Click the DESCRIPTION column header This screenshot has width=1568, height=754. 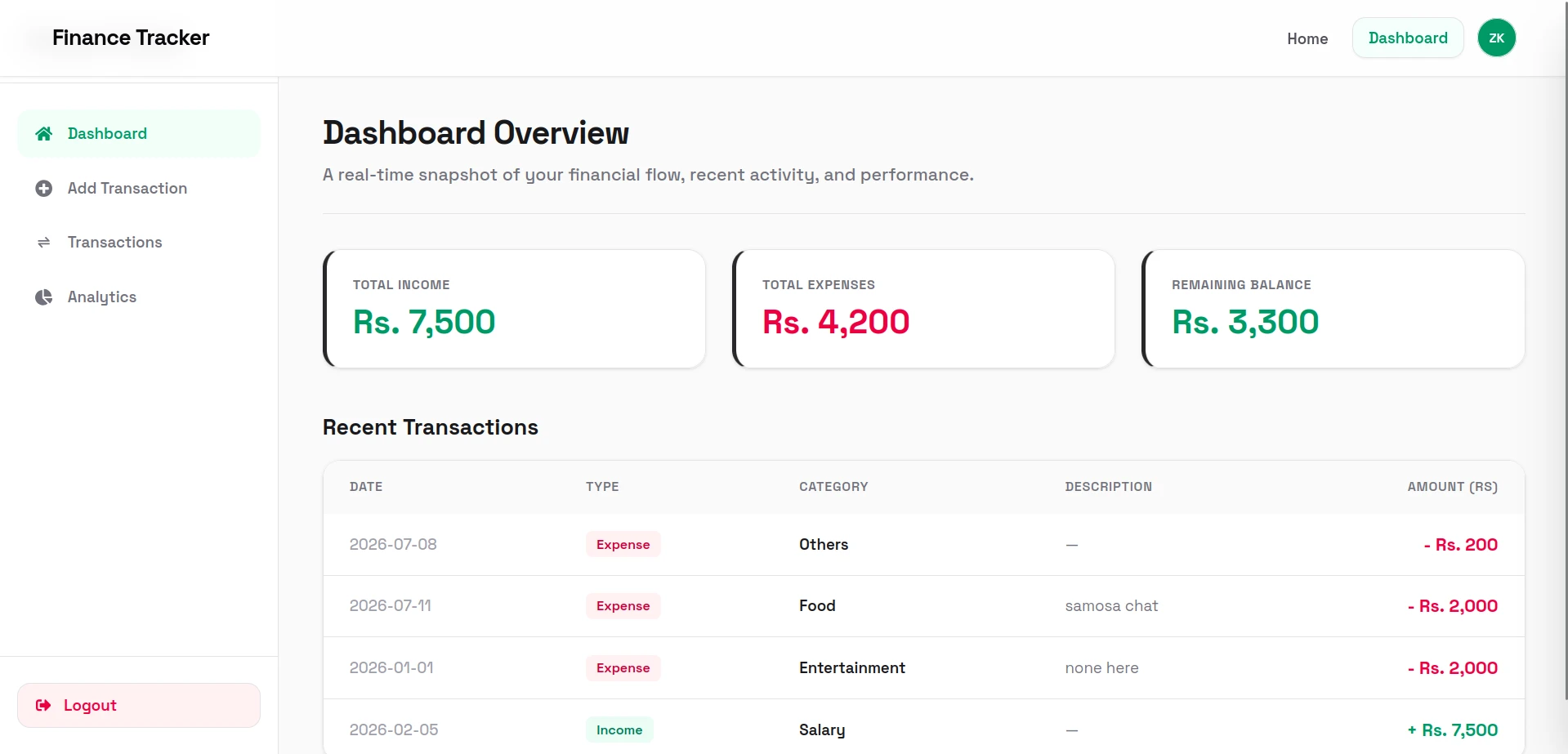(1109, 487)
